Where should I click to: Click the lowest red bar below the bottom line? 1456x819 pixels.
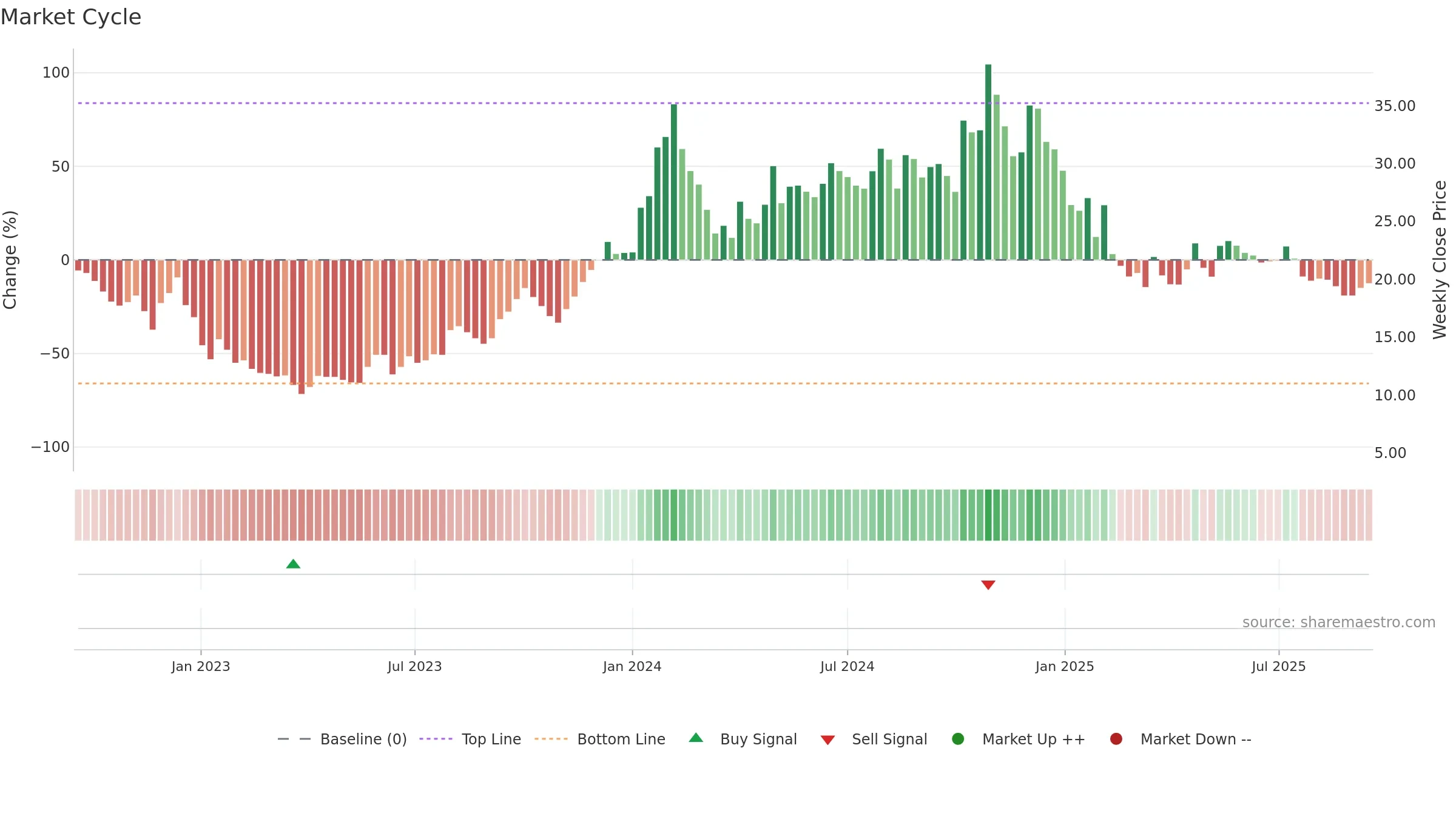302,327
